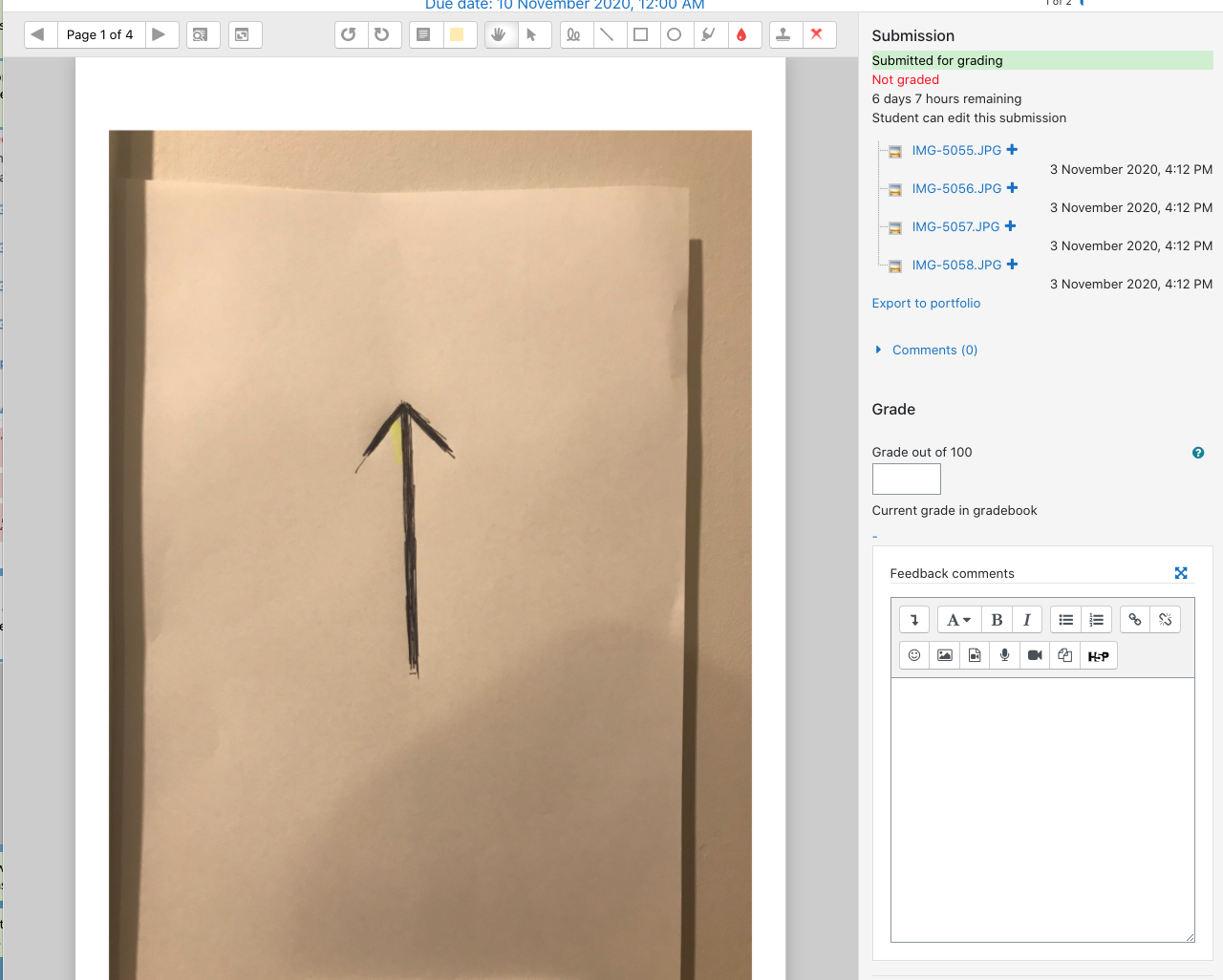Select the comment annotation tool
The image size is (1223, 980).
point(424,34)
